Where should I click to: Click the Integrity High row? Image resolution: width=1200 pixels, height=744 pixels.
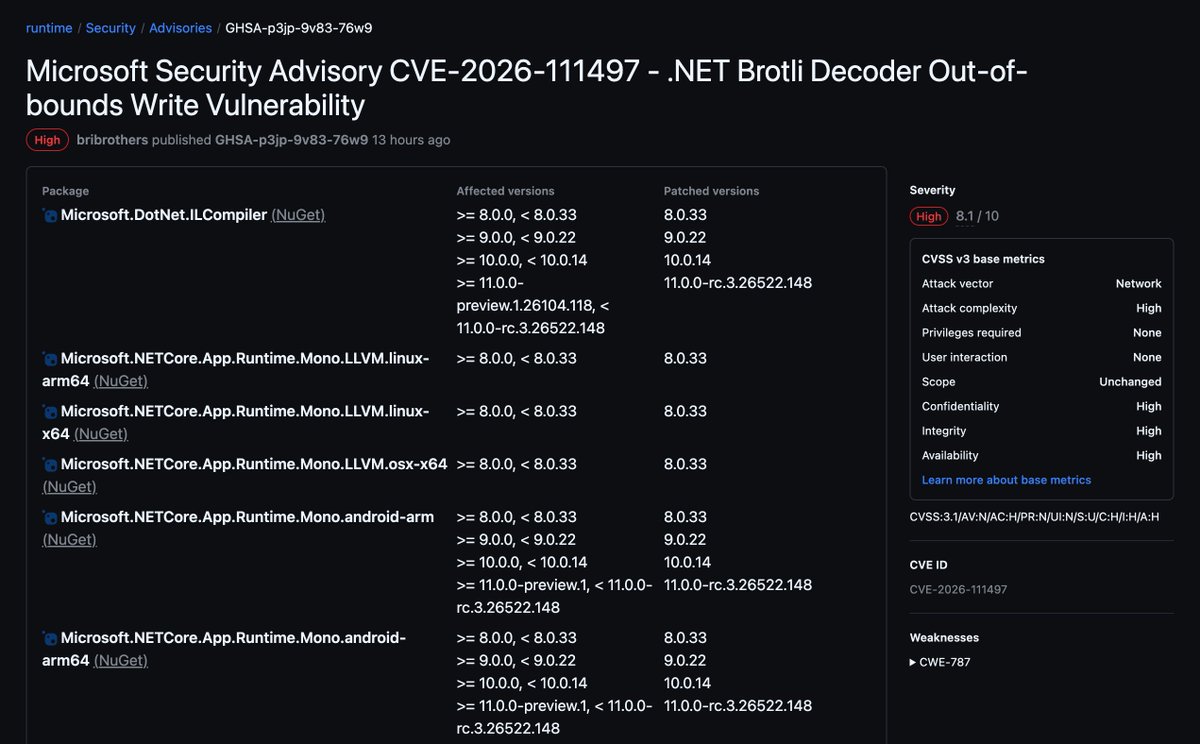click(x=1041, y=431)
